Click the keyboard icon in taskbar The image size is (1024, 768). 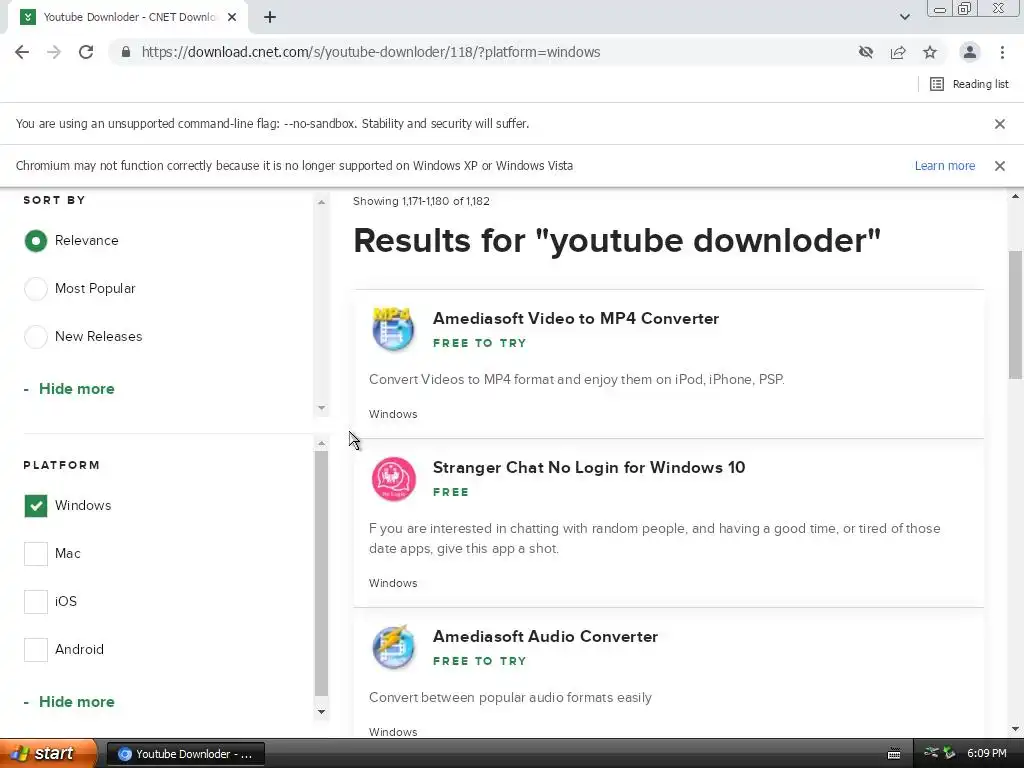click(894, 754)
